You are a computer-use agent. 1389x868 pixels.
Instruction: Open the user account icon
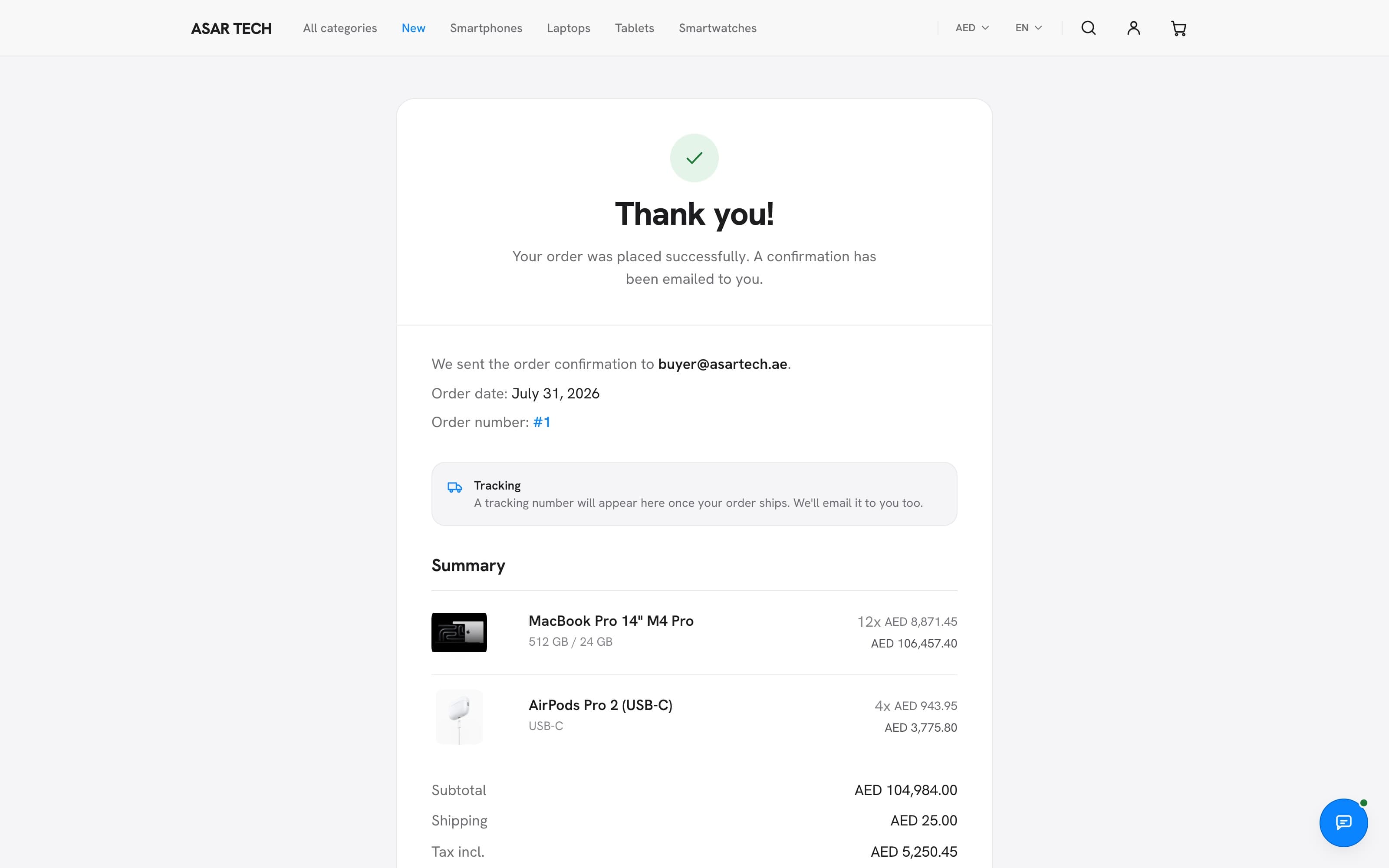click(x=1133, y=28)
